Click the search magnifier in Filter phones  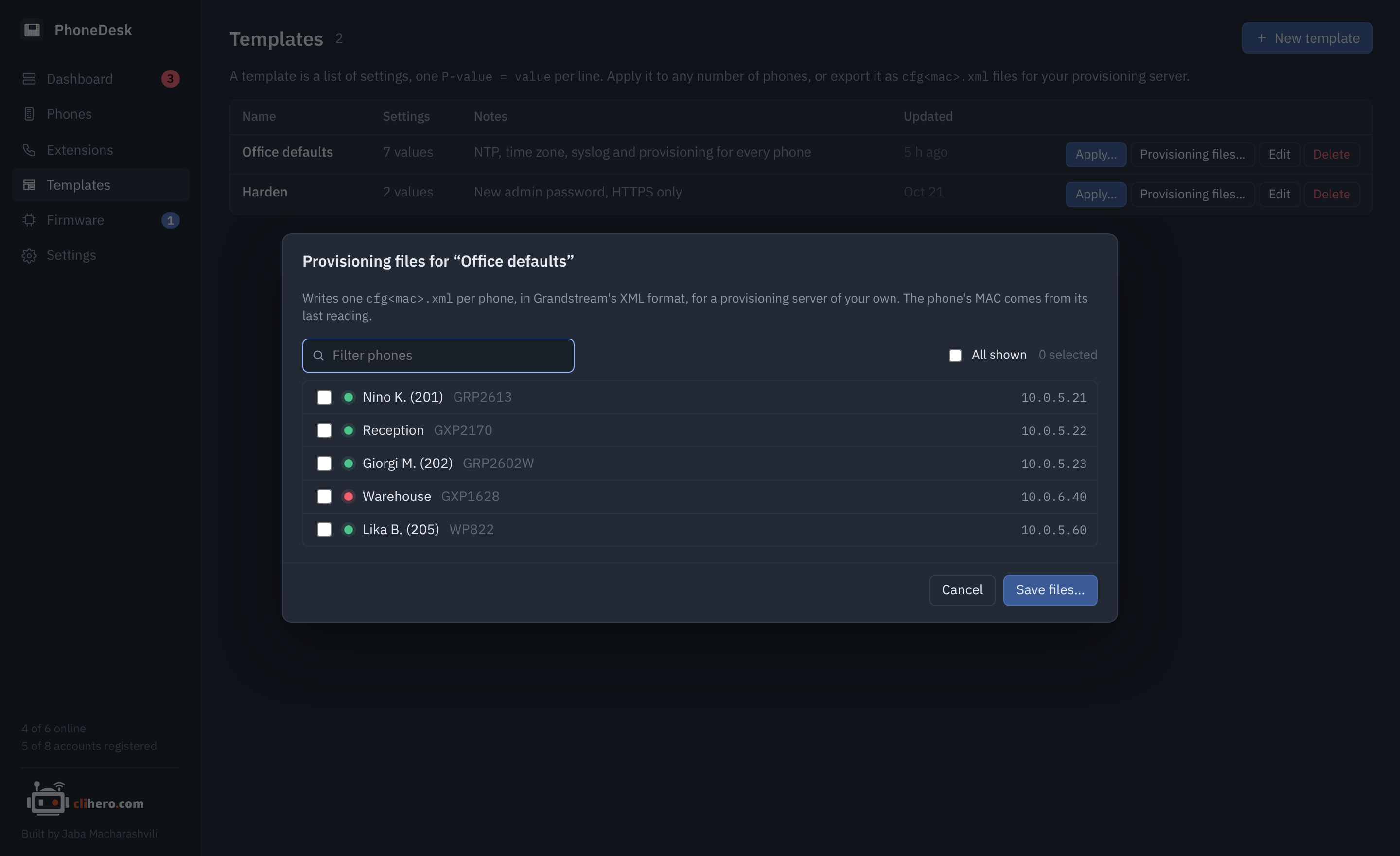(319, 356)
